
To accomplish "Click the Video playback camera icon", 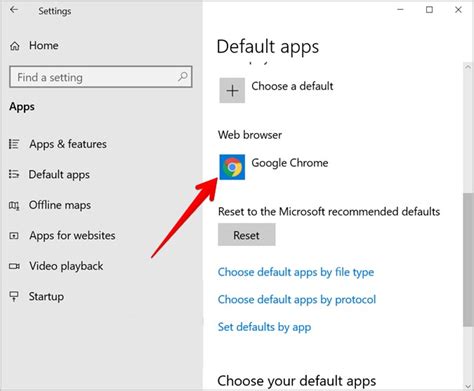I will [x=14, y=266].
